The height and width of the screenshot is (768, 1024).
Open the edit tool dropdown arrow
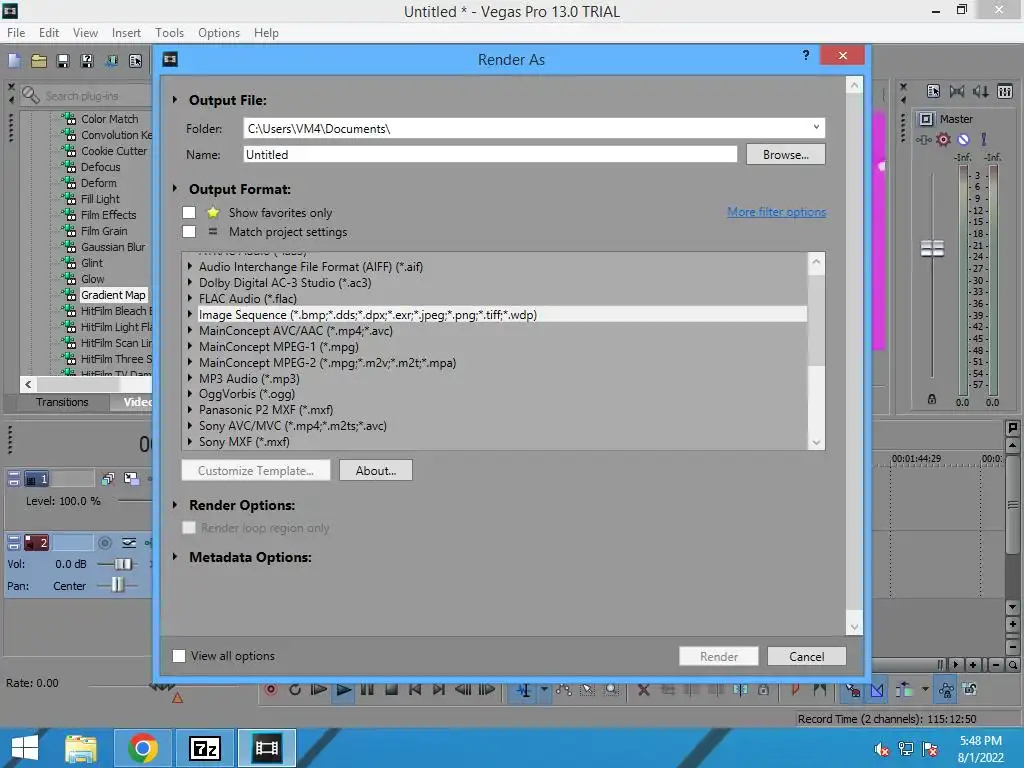tap(543, 690)
